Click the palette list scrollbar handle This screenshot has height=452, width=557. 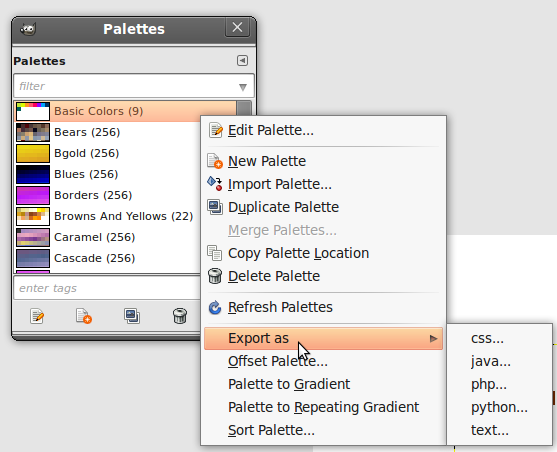click(244, 108)
